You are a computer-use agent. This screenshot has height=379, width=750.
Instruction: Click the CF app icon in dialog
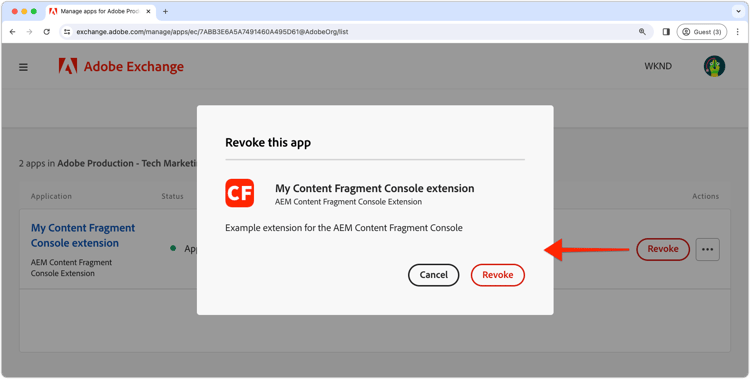[240, 193]
